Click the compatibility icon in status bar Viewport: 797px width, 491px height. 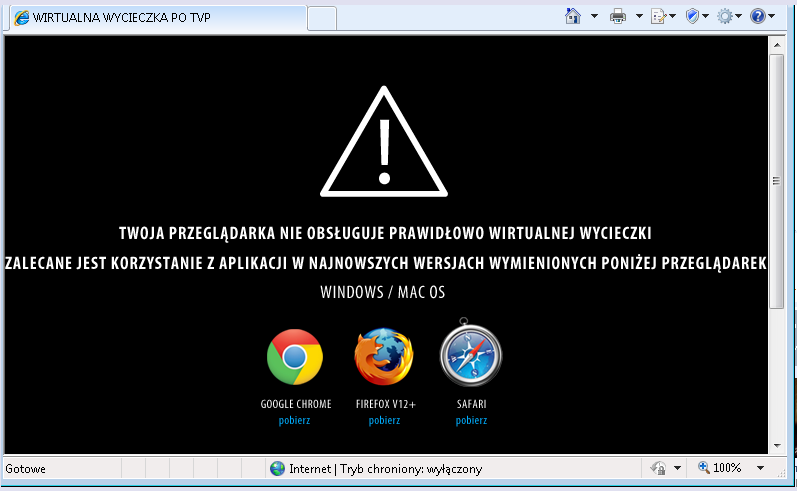(658, 468)
